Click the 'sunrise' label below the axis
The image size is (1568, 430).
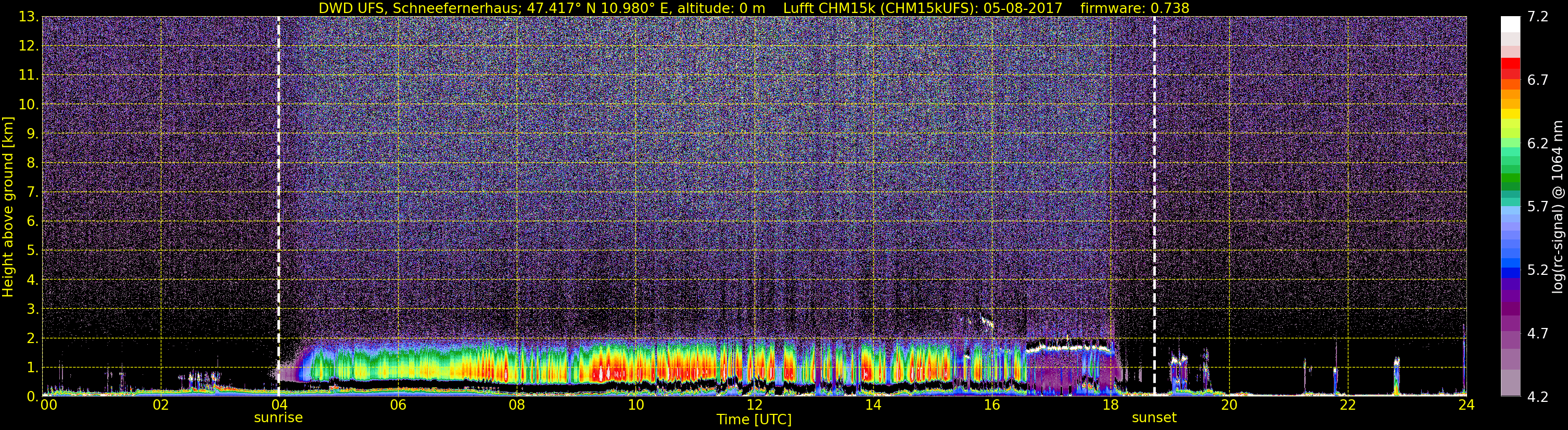click(278, 418)
